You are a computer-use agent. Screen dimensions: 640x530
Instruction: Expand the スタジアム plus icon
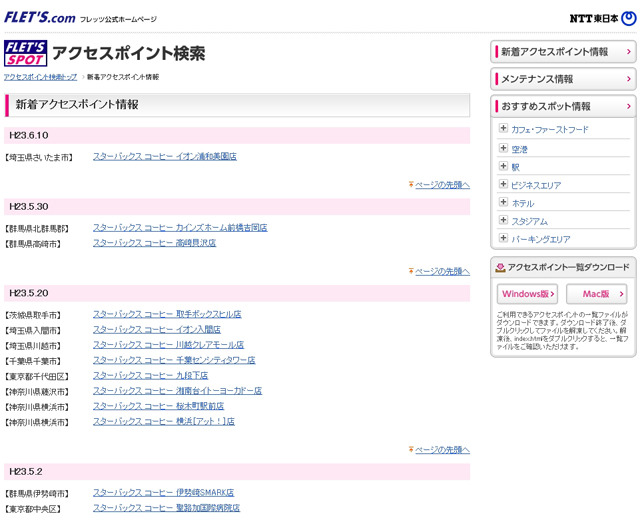(503, 220)
